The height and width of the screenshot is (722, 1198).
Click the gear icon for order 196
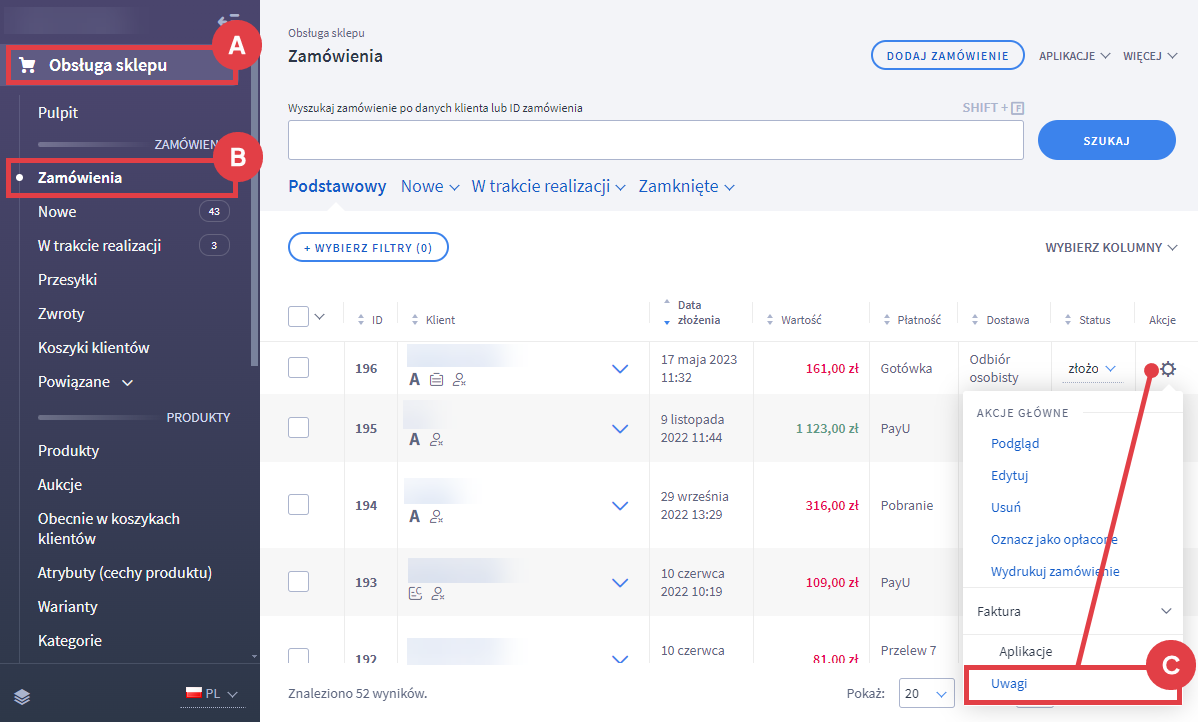click(x=1167, y=369)
